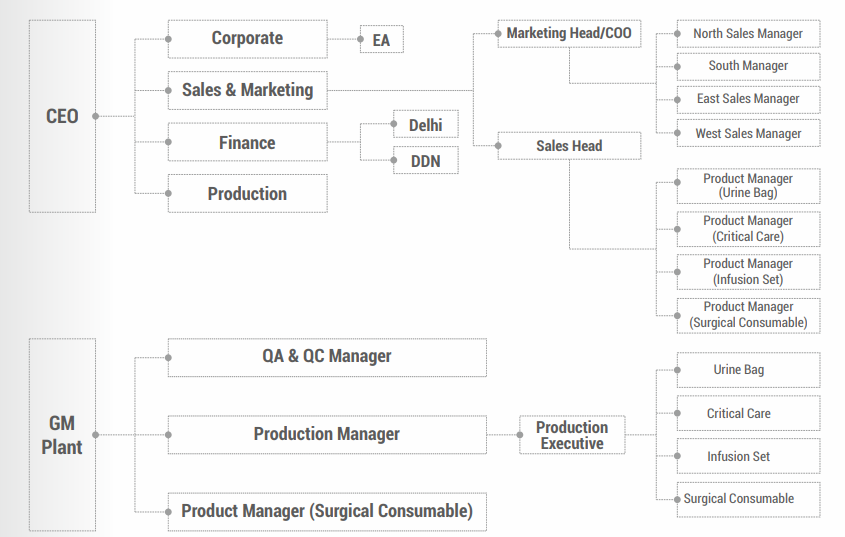This screenshot has width=845, height=537.
Task: Click the Production Executive box
Action: (572, 435)
